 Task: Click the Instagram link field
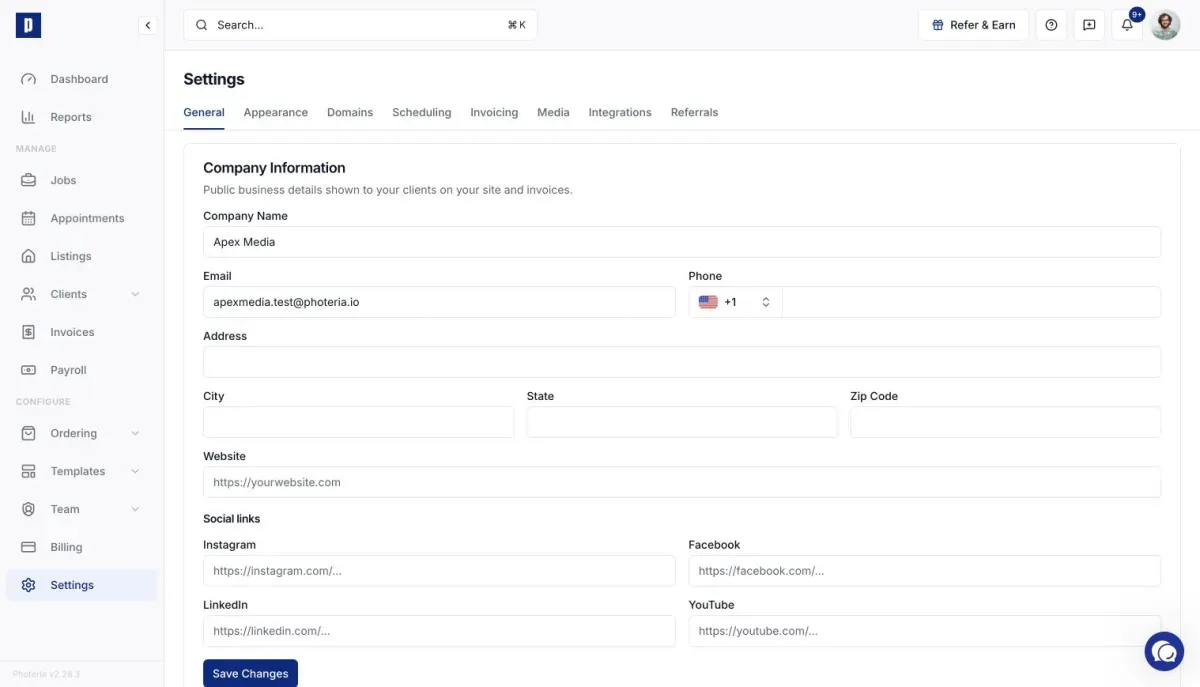tap(439, 571)
